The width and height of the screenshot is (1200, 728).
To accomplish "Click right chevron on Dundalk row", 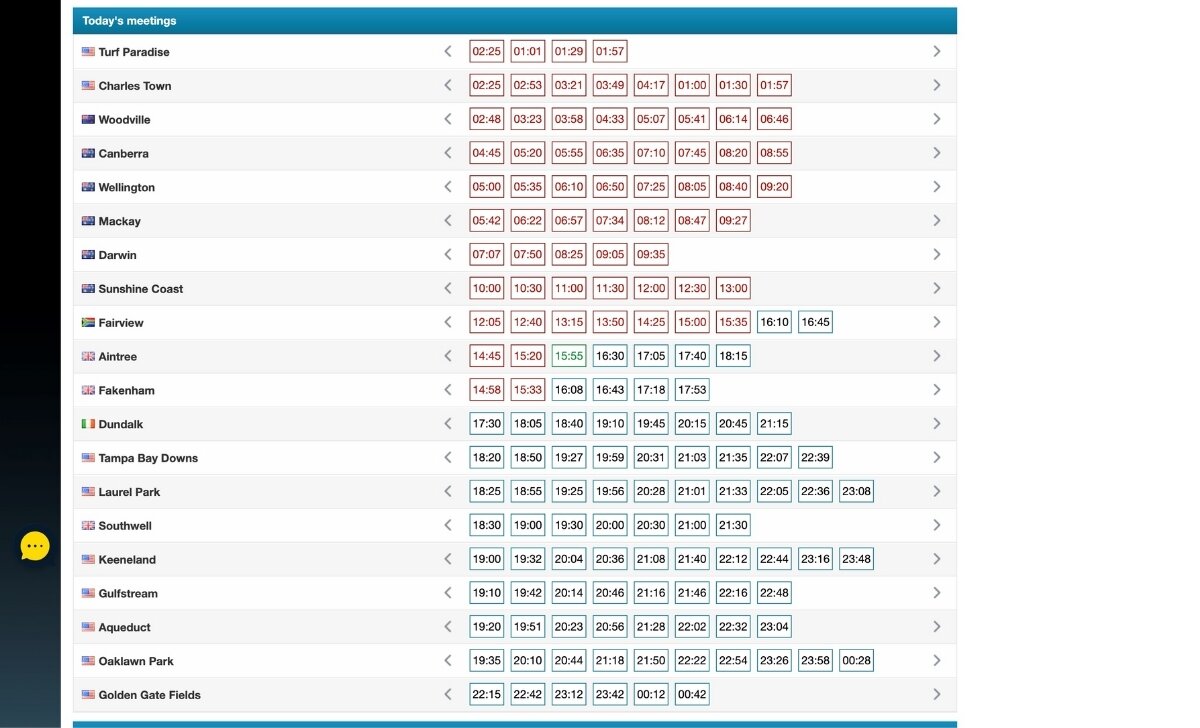I will 937,423.
